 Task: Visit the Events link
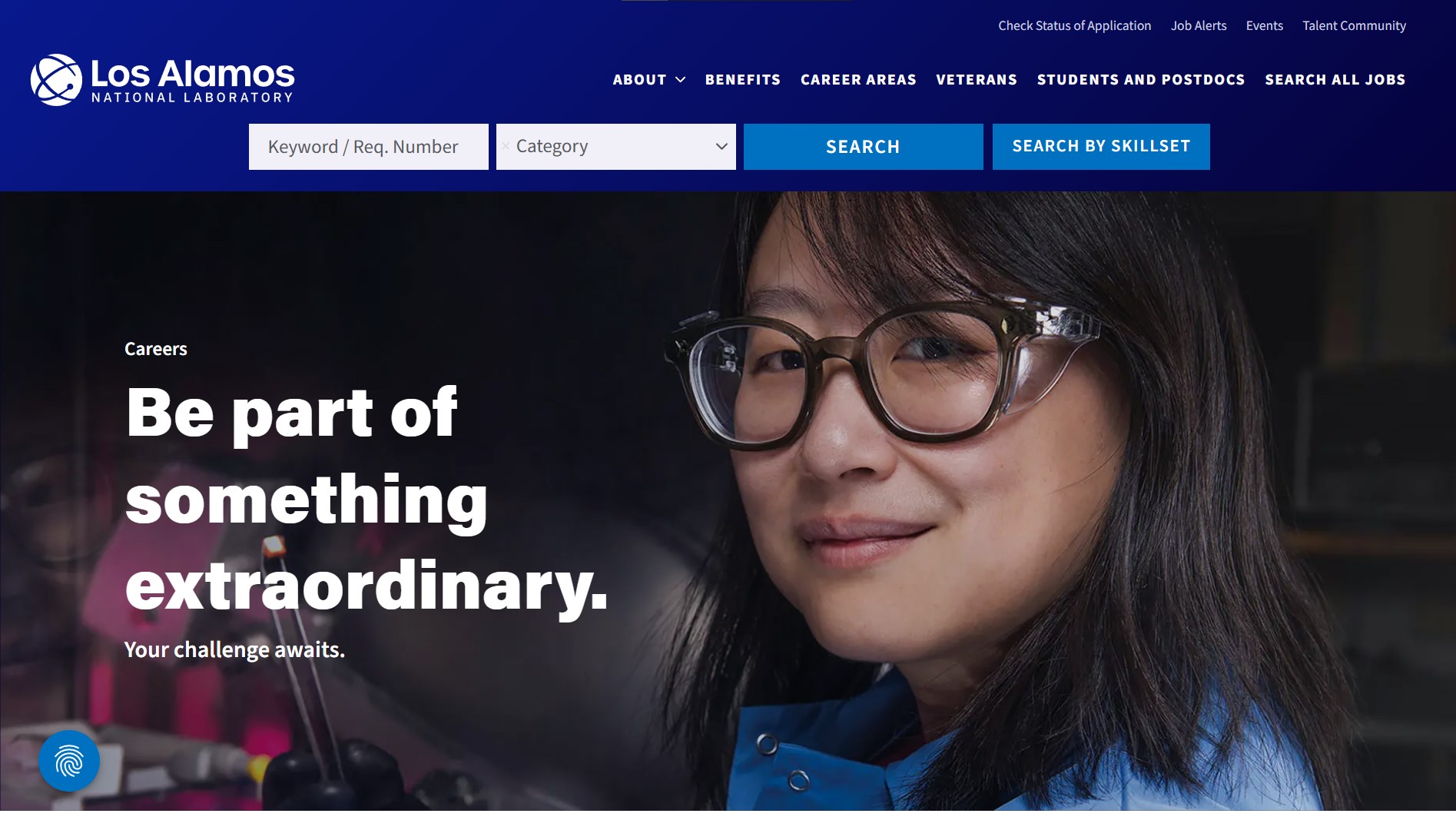(x=1265, y=25)
